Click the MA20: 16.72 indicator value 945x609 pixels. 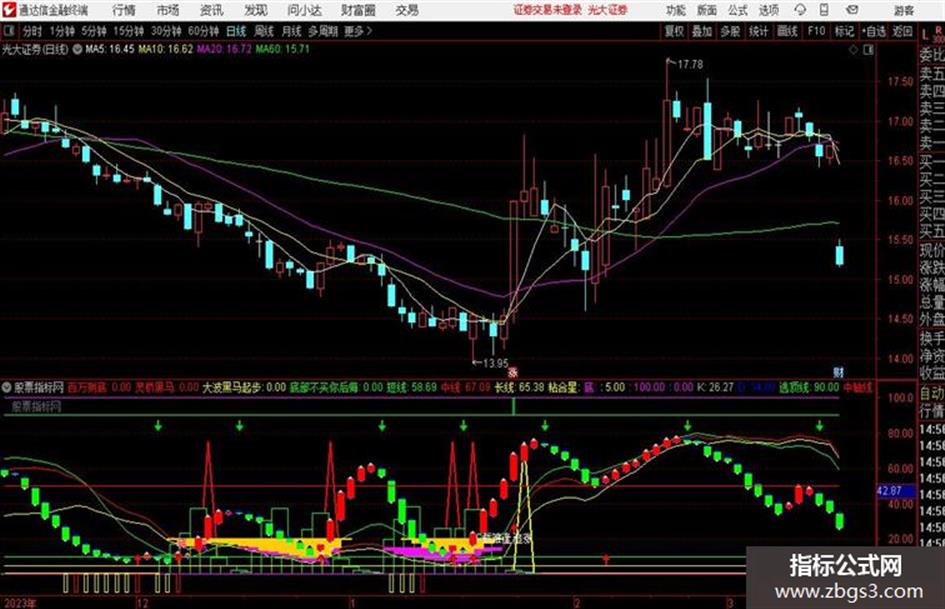[224, 49]
